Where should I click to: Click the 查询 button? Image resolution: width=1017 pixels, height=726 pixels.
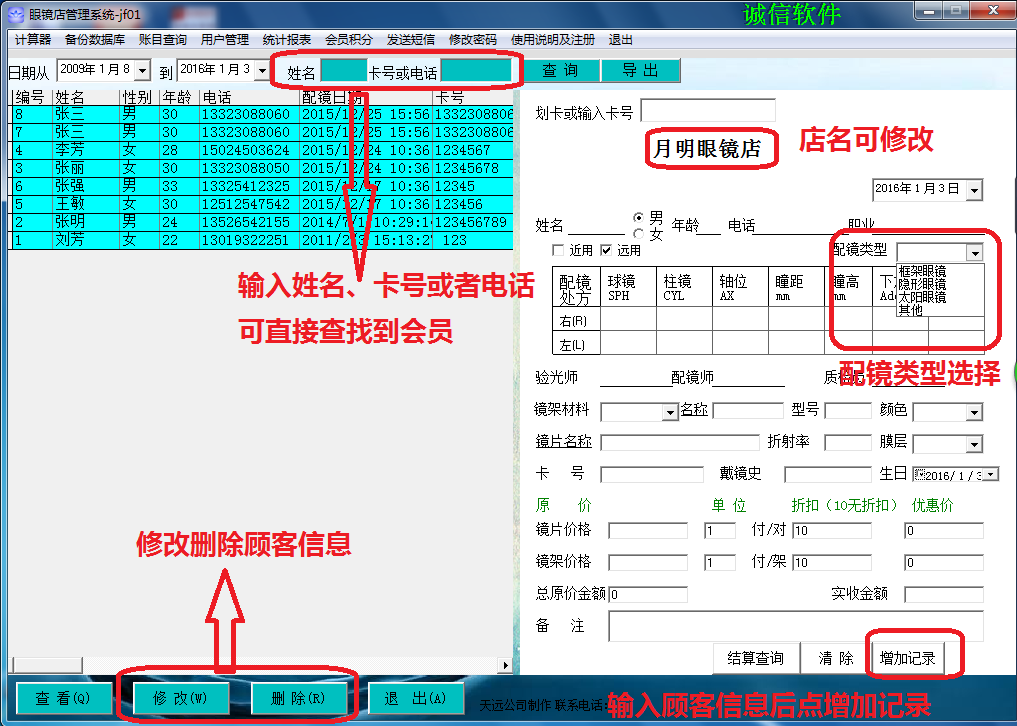[x=561, y=71]
